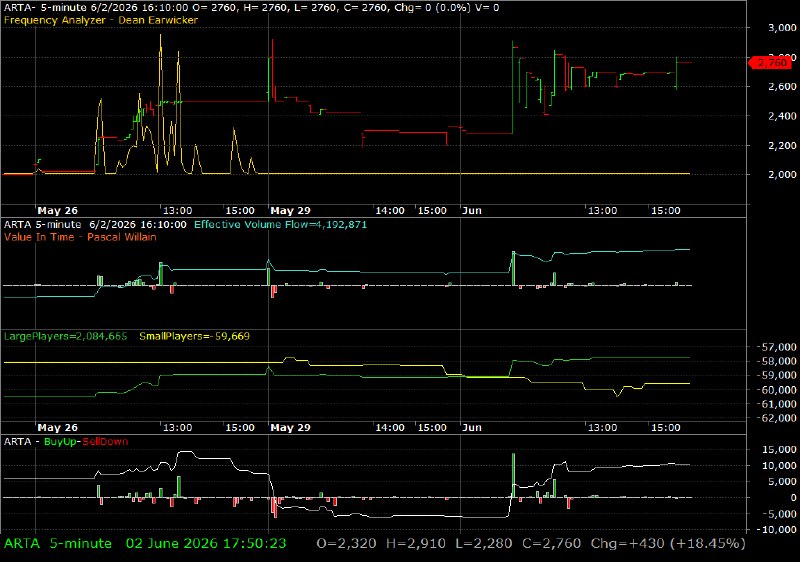Click the 14:00 time label on top axis

click(x=390, y=211)
